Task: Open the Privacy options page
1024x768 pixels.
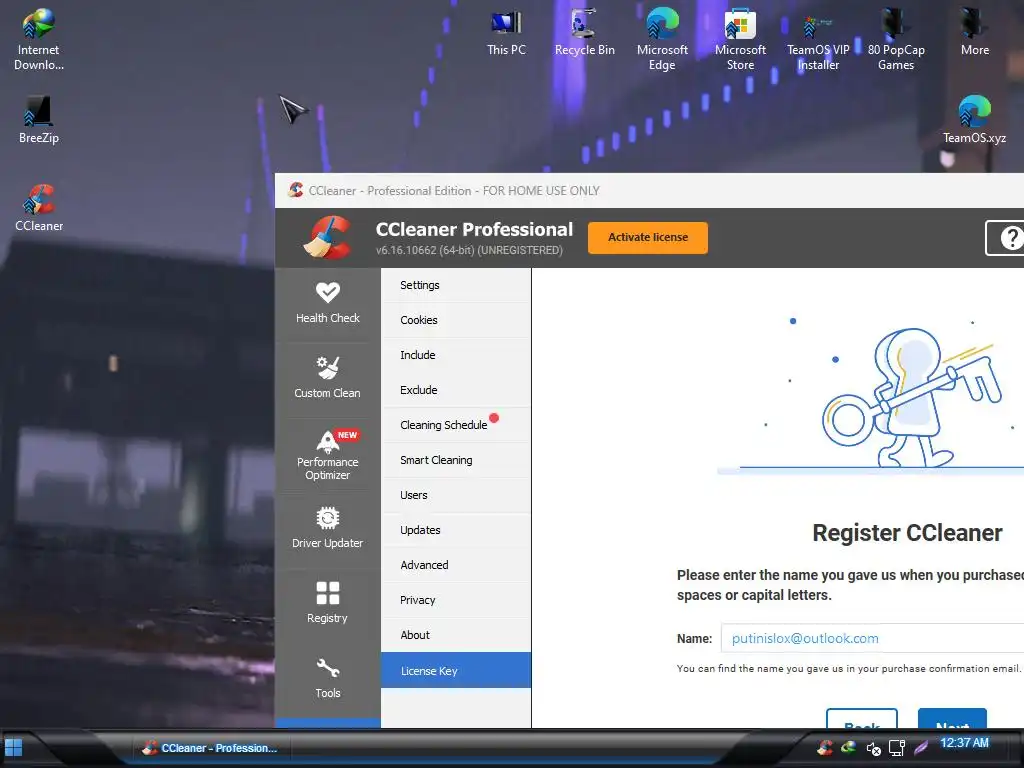Action: (x=456, y=600)
